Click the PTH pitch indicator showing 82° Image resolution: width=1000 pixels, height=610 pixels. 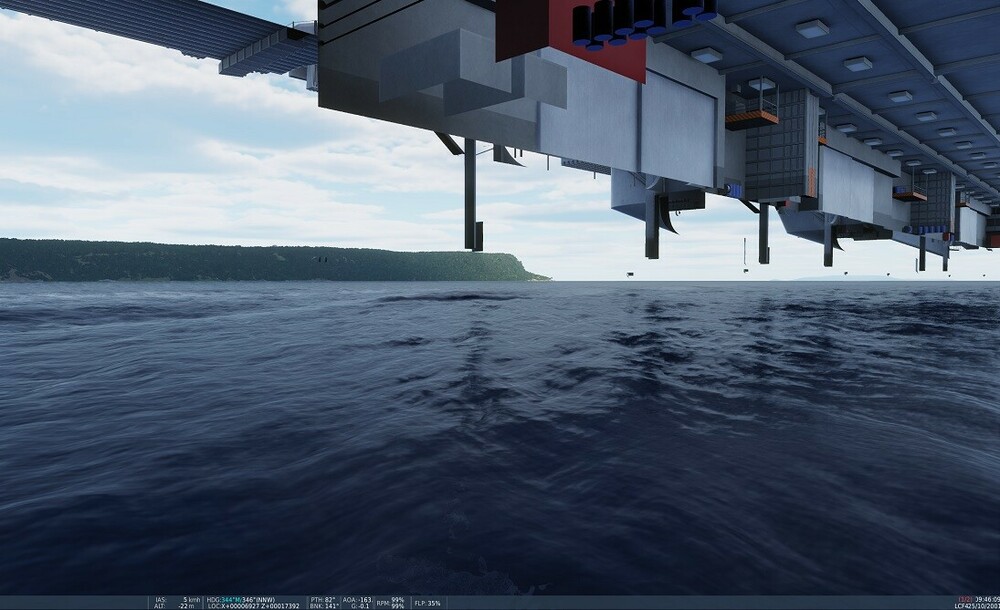(x=322, y=599)
